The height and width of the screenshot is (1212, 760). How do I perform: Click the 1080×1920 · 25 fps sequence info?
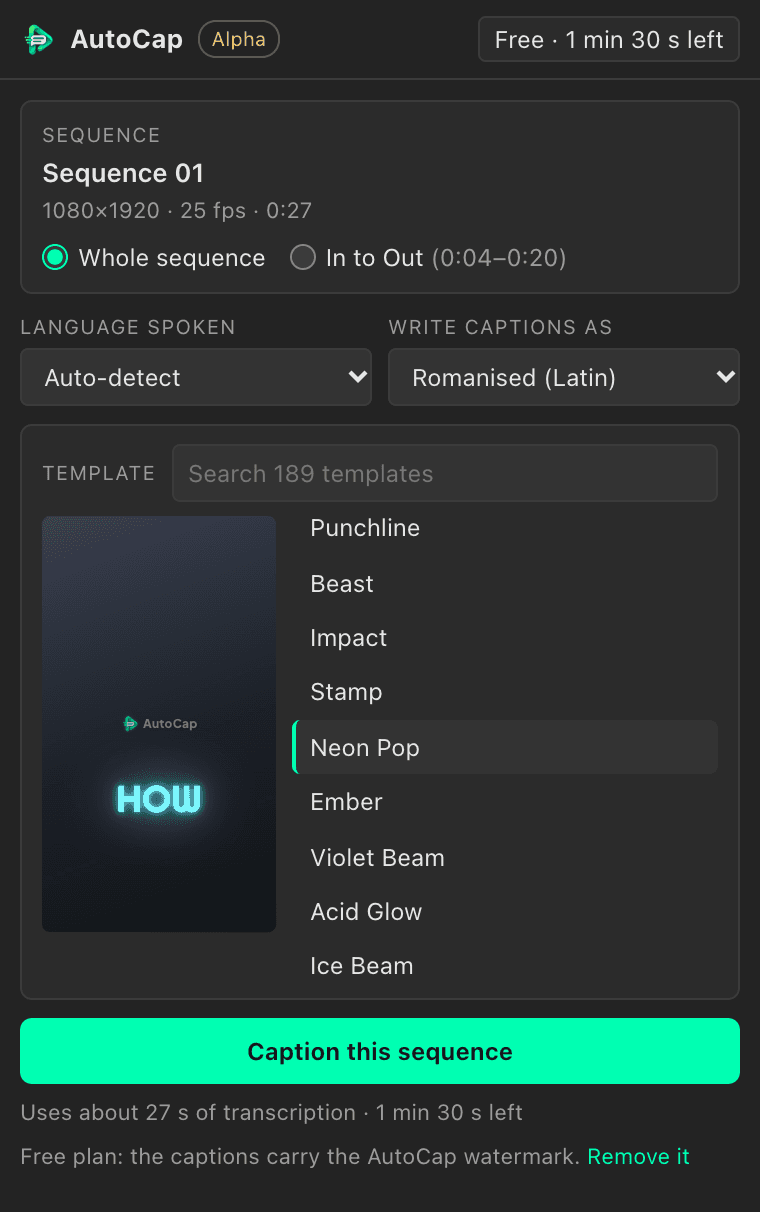pyautogui.click(x=177, y=211)
